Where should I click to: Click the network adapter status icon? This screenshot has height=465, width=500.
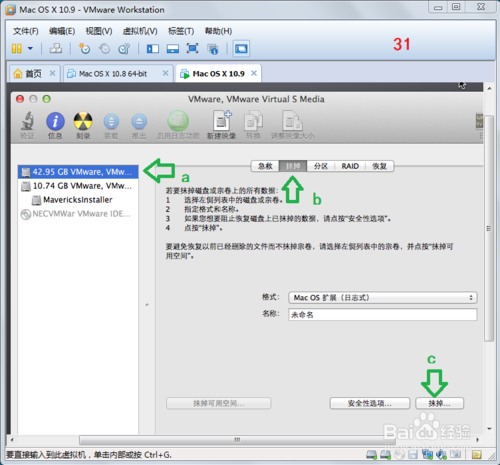[427, 454]
